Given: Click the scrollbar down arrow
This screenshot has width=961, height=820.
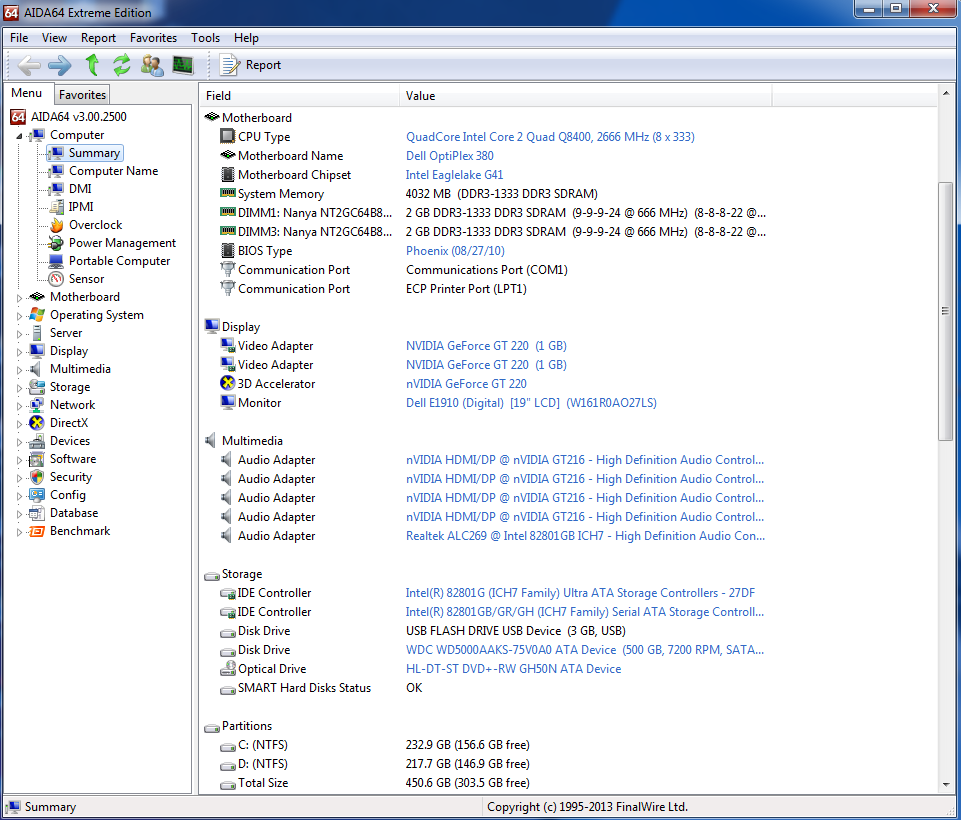Looking at the screenshot, I should tap(946, 784).
